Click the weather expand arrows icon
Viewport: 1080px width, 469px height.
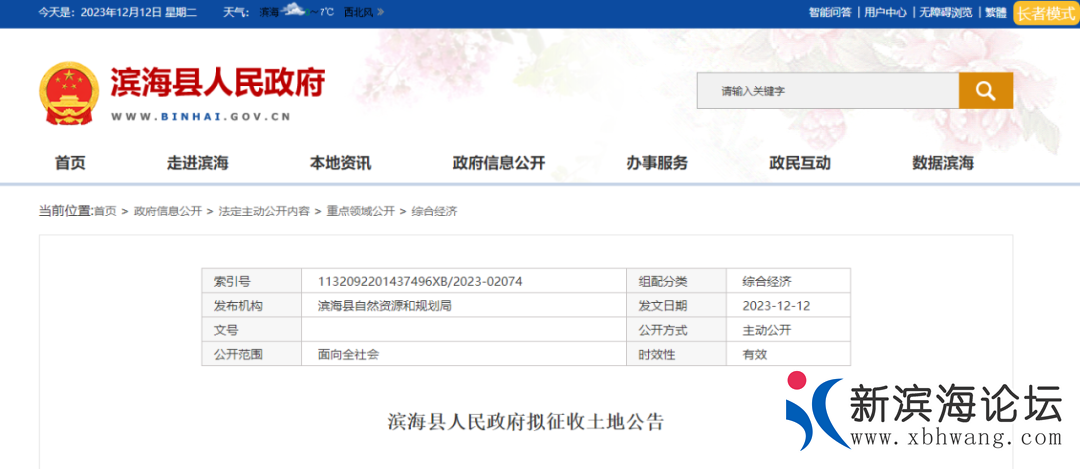pos(382,12)
